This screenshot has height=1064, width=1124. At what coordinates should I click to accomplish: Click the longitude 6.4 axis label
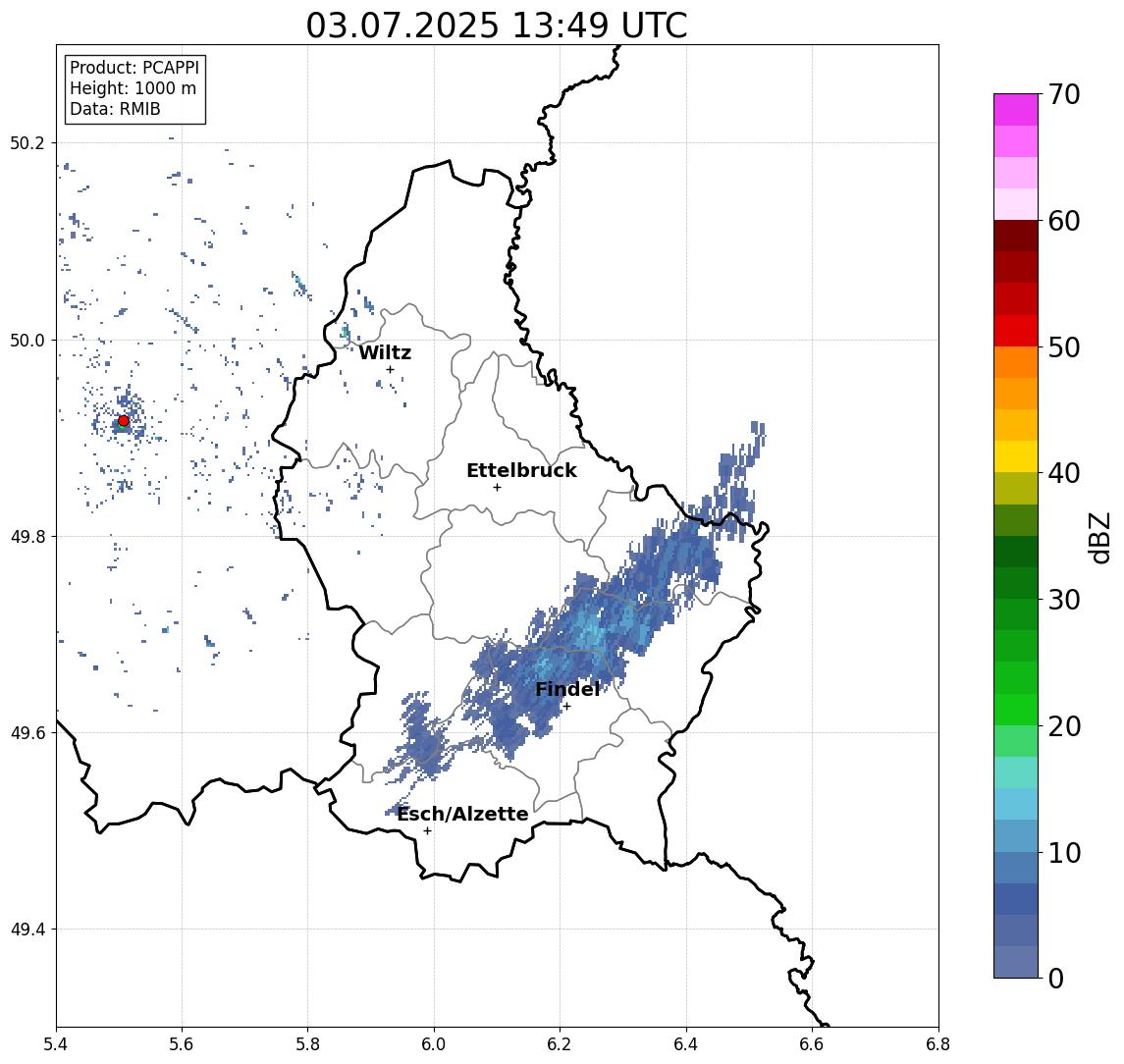coord(686,1044)
